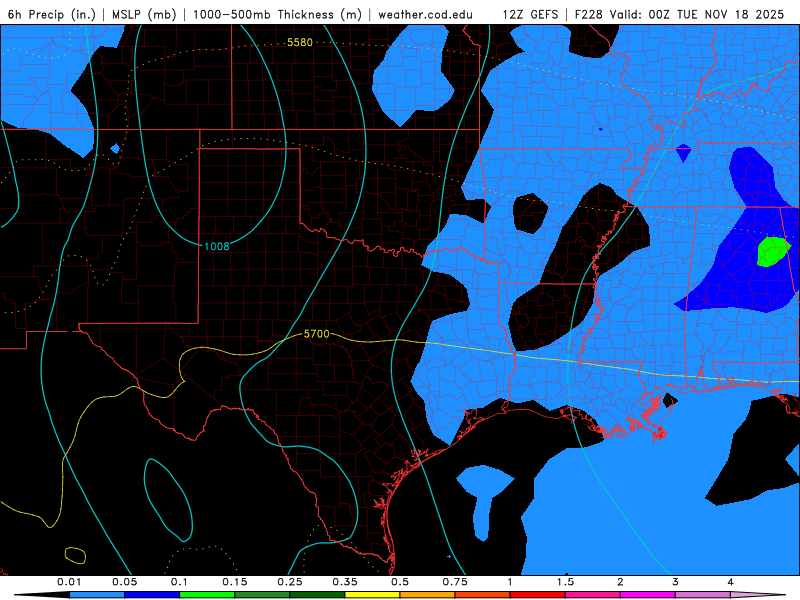
Task: Click the dark blue 0.05–0.1 legend swatch
Action: point(152,595)
